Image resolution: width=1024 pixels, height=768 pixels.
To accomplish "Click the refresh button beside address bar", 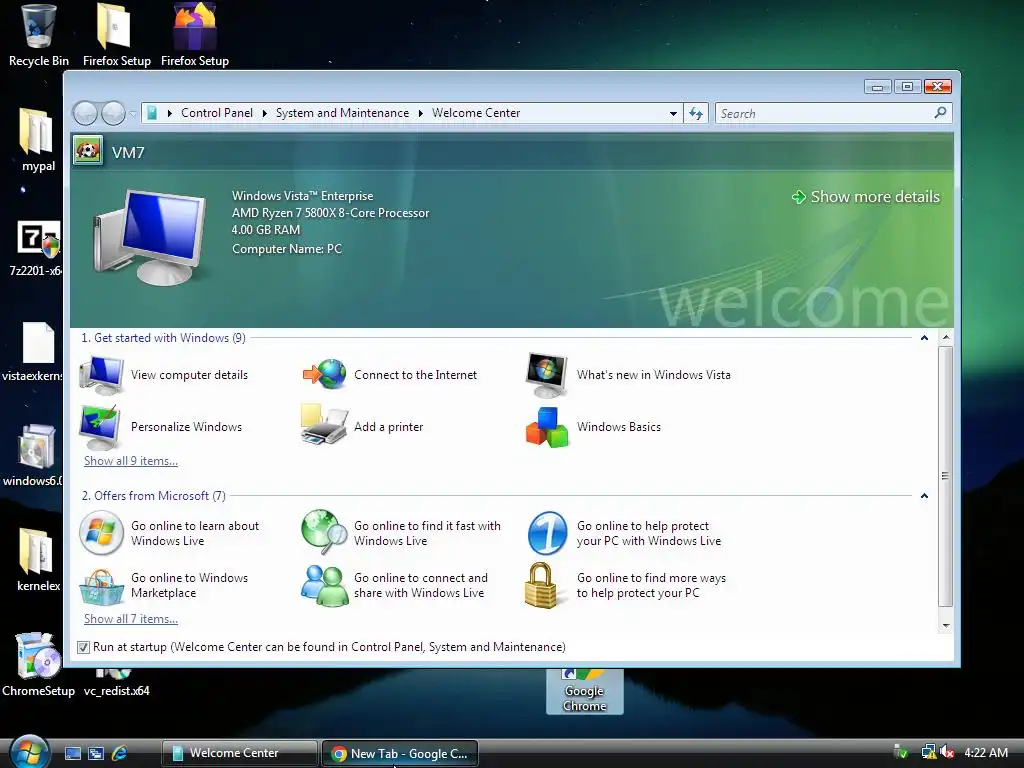I will coord(696,114).
